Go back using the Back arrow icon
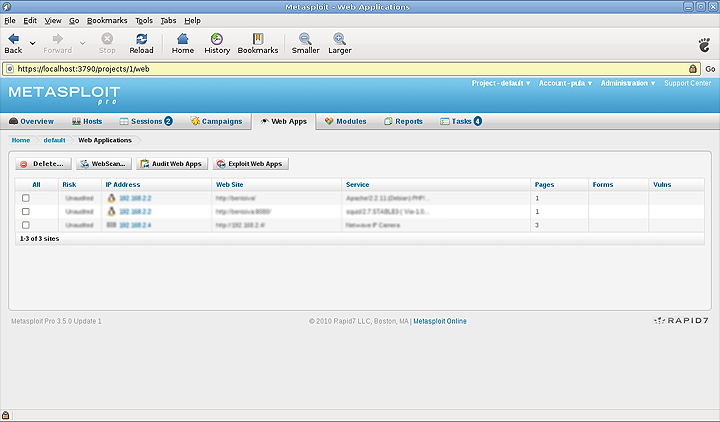The height and width of the screenshot is (422, 720). (x=13, y=39)
